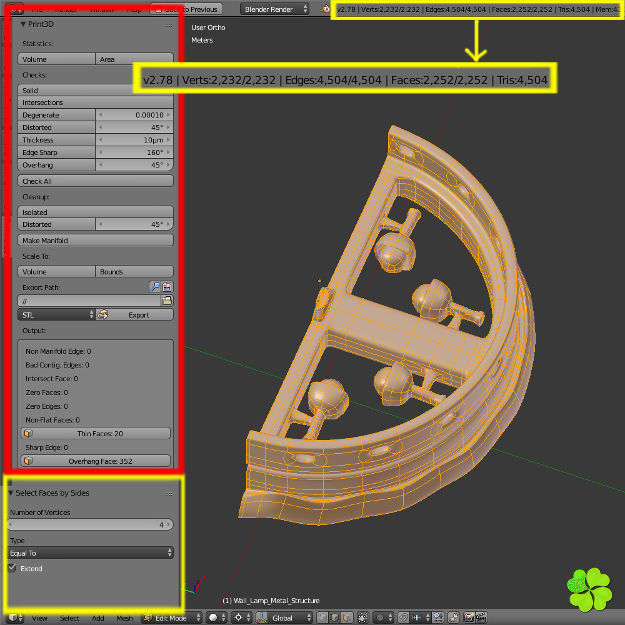This screenshot has height=625, width=625.
Task: Decrease the Thickness value with left arrow
Action: pos(100,140)
